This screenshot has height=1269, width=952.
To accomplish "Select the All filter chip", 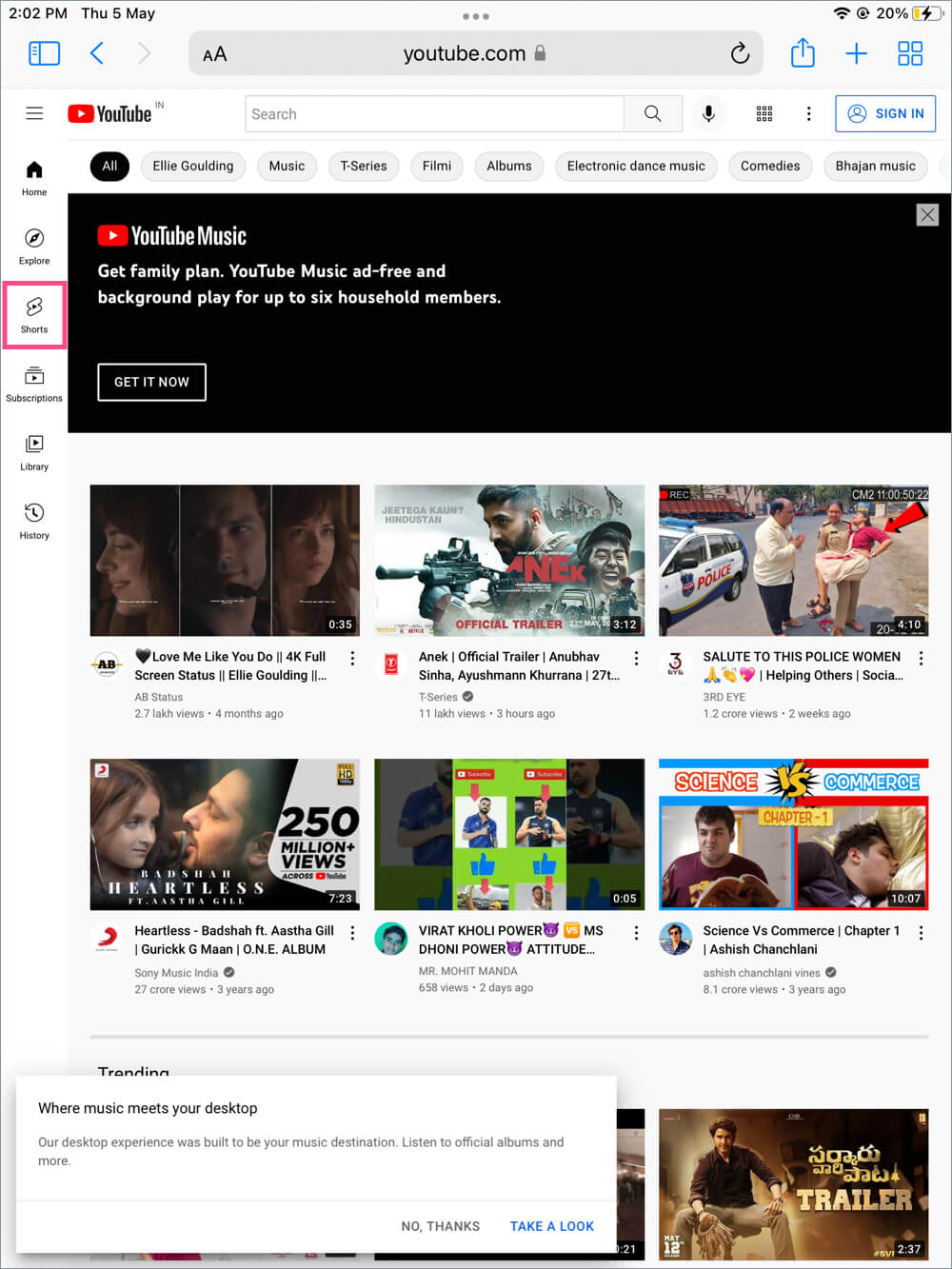I will point(109,166).
